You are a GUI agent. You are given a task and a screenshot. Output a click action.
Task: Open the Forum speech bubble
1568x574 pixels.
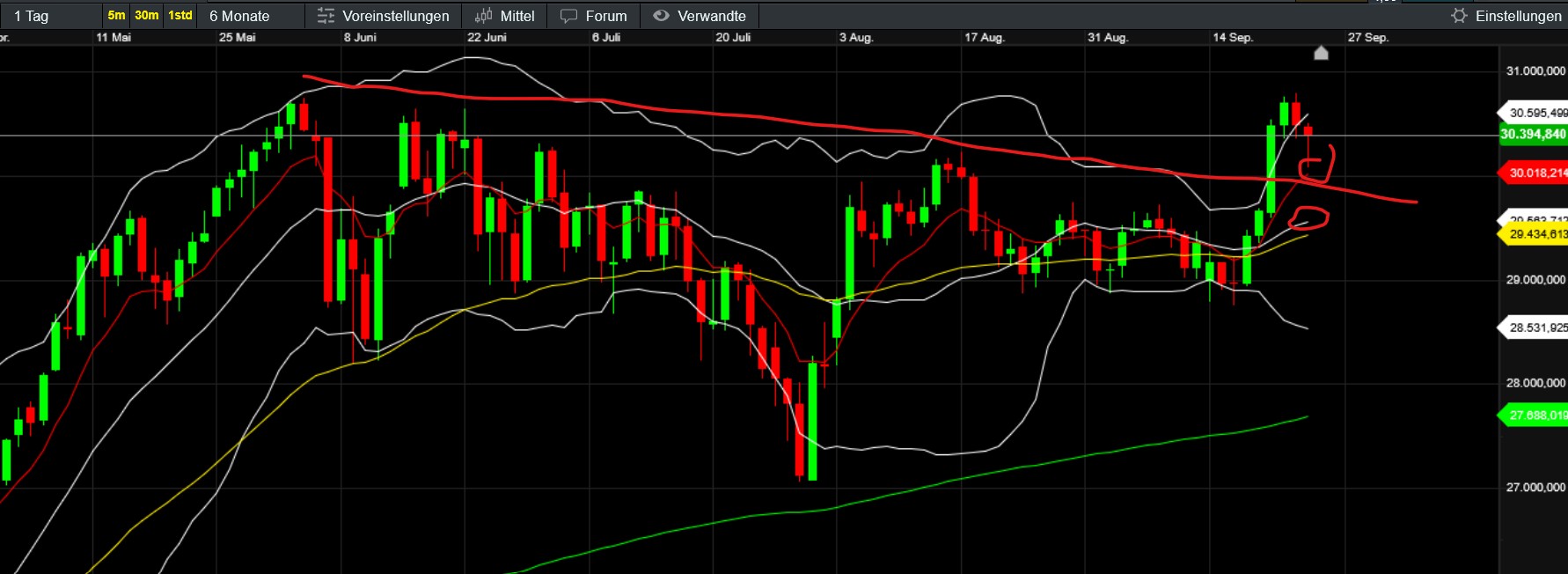point(568,16)
